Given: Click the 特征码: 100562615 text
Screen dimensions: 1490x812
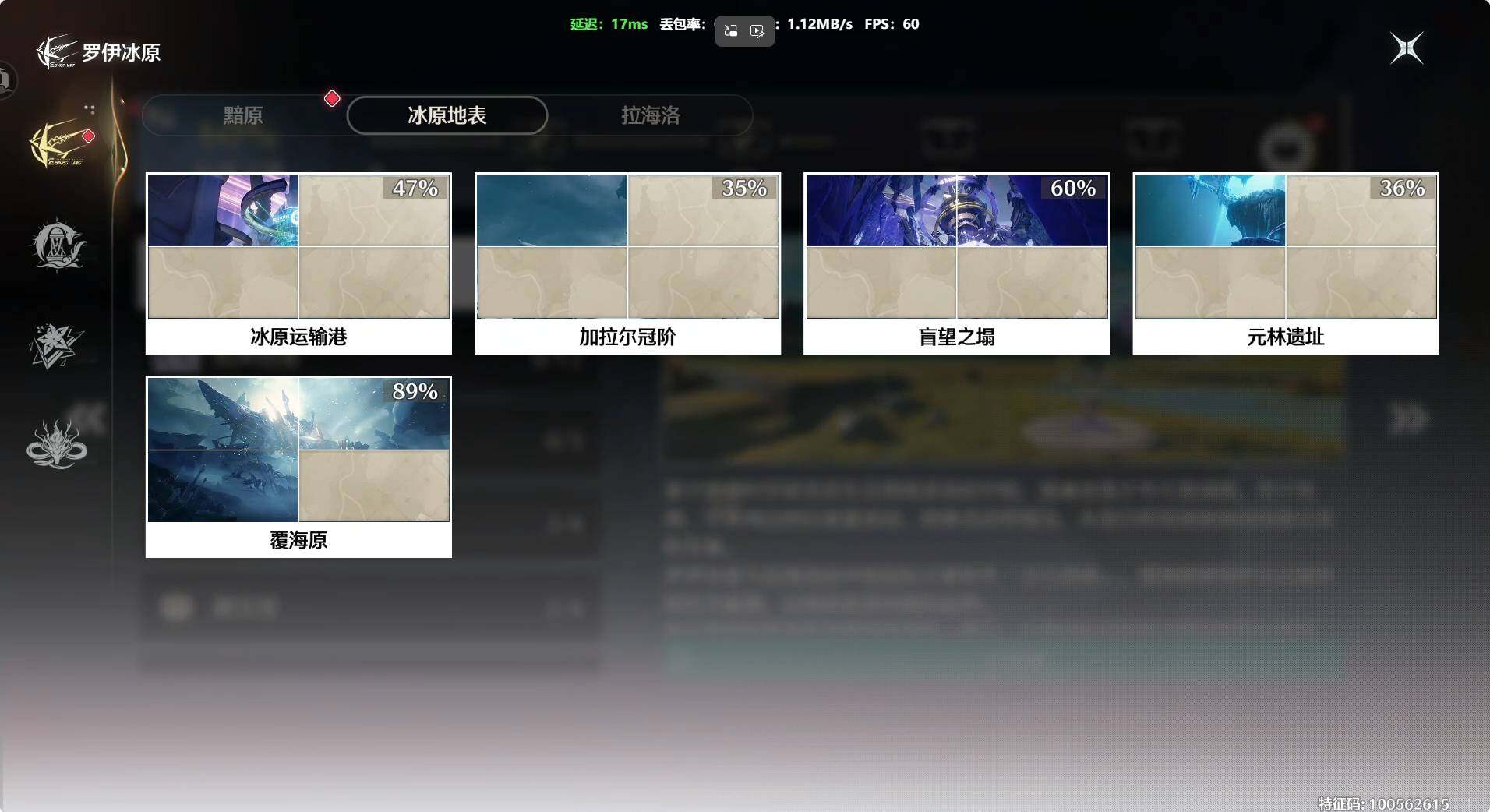Looking at the screenshot, I should pyautogui.click(x=1383, y=803).
